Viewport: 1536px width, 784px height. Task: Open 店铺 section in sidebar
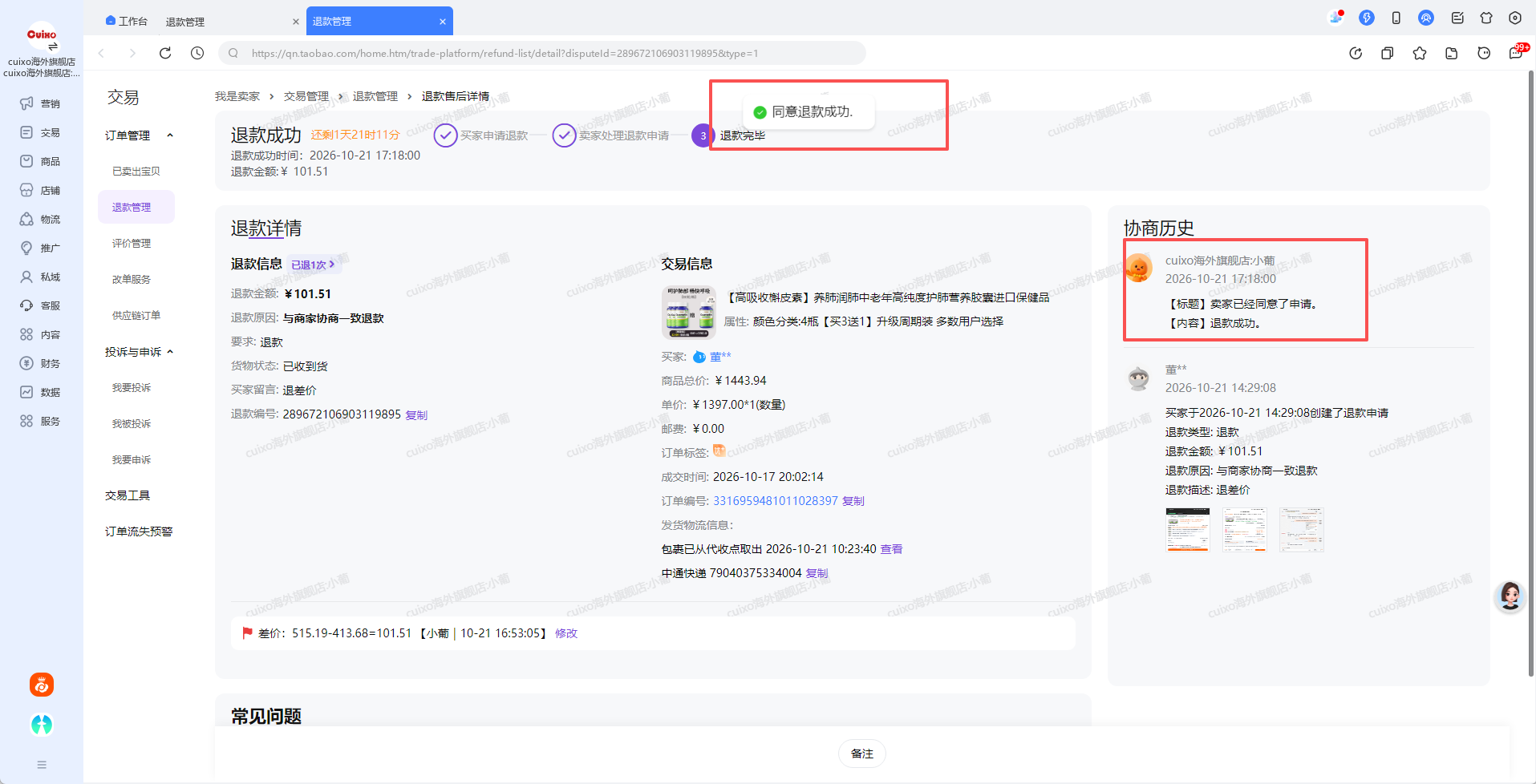[x=40, y=190]
